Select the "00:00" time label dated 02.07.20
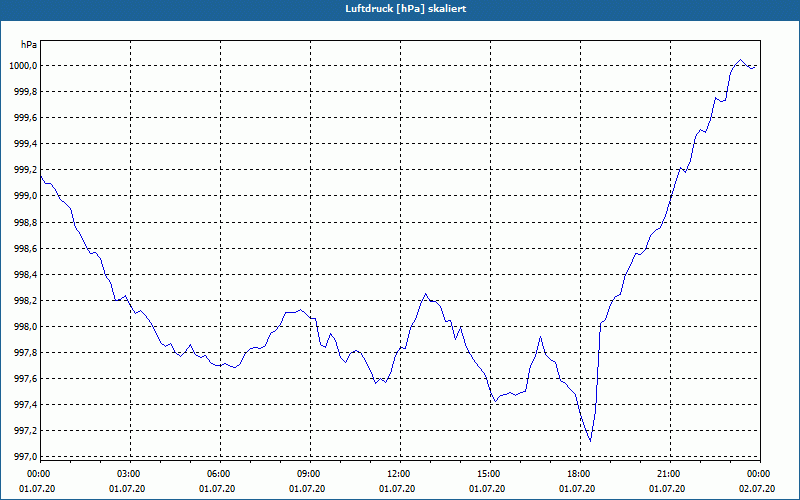This screenshot has width=800, height=500. (758, 474)
